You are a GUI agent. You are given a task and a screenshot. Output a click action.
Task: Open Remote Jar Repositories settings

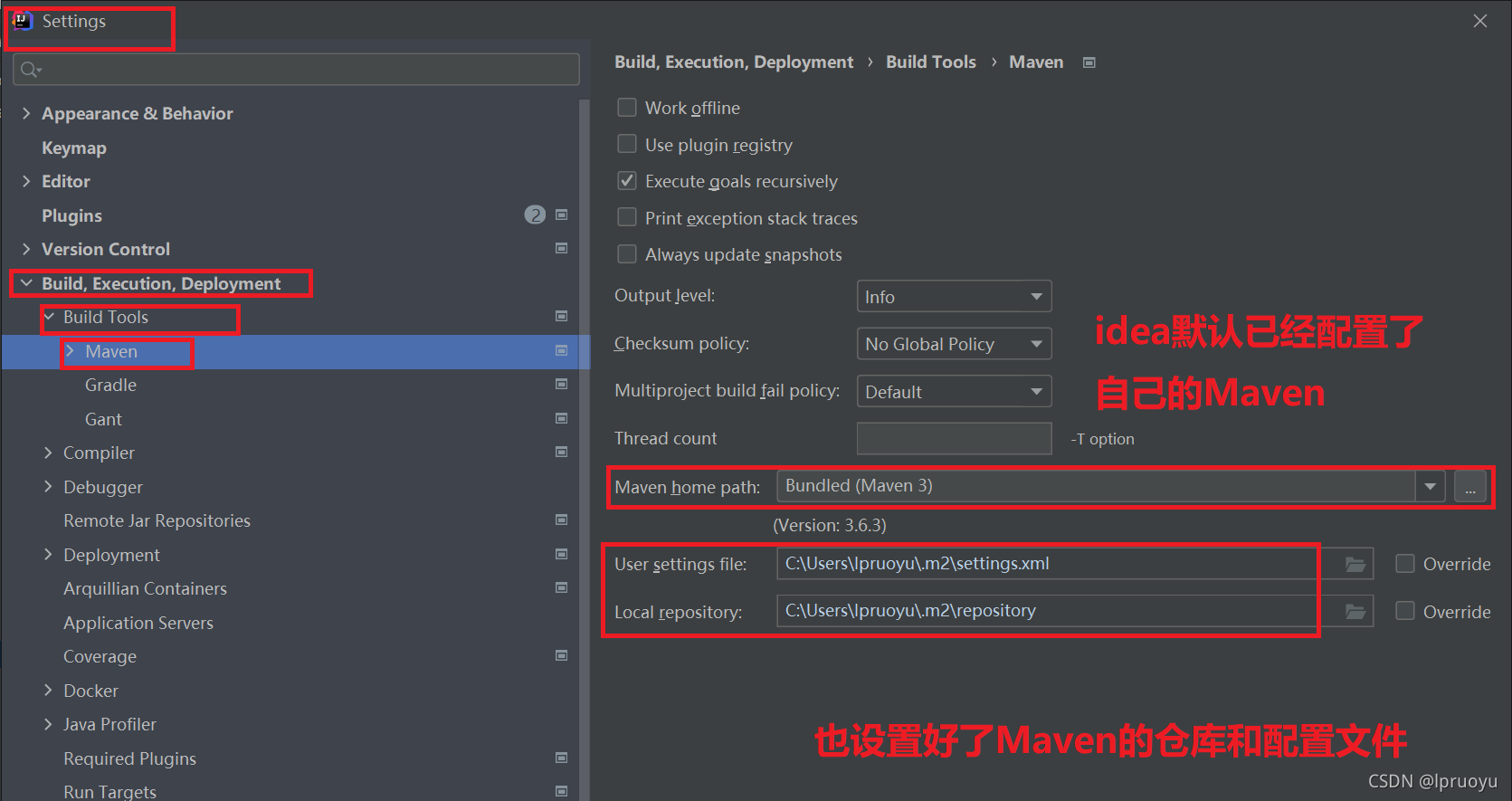pyautogui.click(x=157, y=520)
